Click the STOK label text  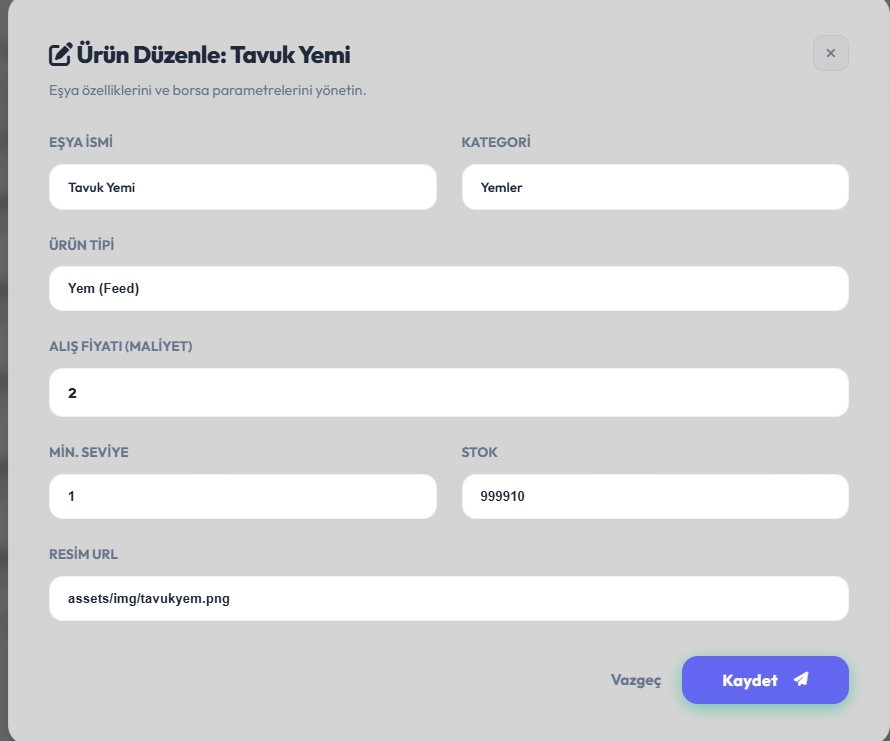point(479,452)
